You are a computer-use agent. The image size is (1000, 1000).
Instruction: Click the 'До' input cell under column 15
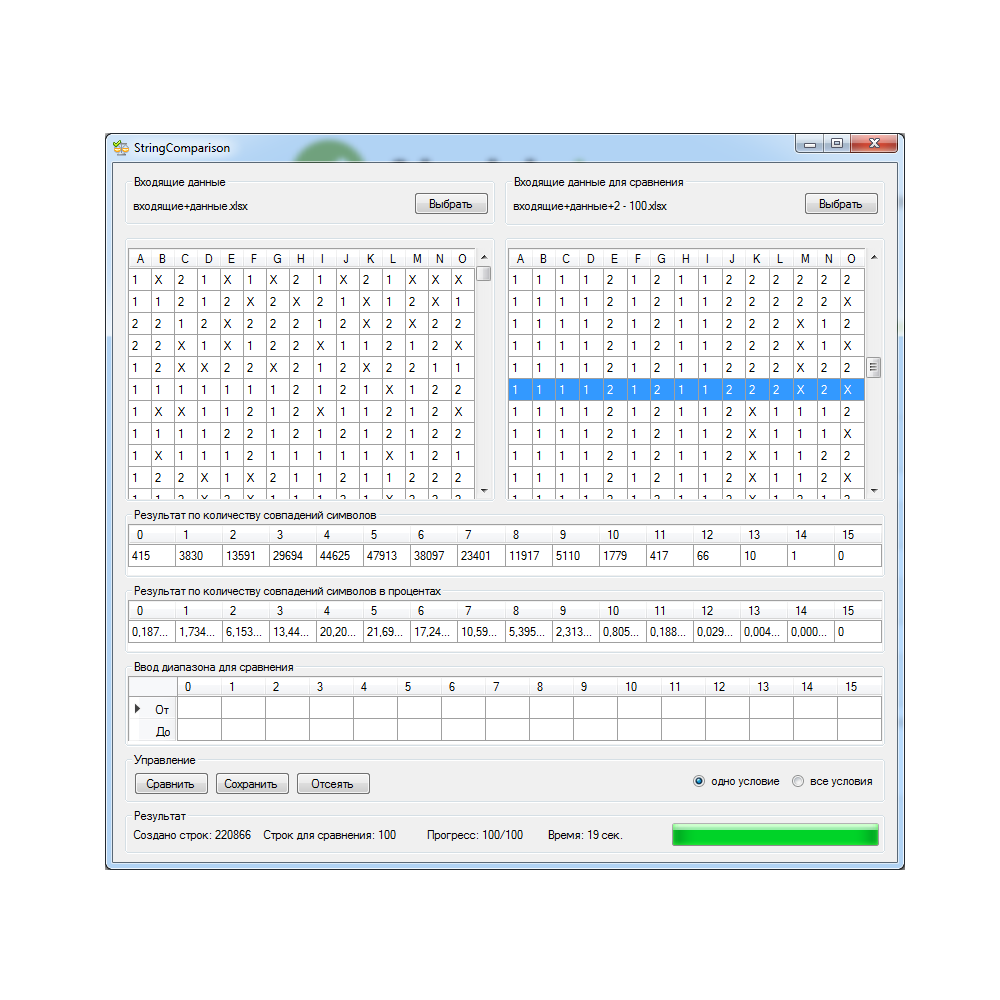click(859, 731)
